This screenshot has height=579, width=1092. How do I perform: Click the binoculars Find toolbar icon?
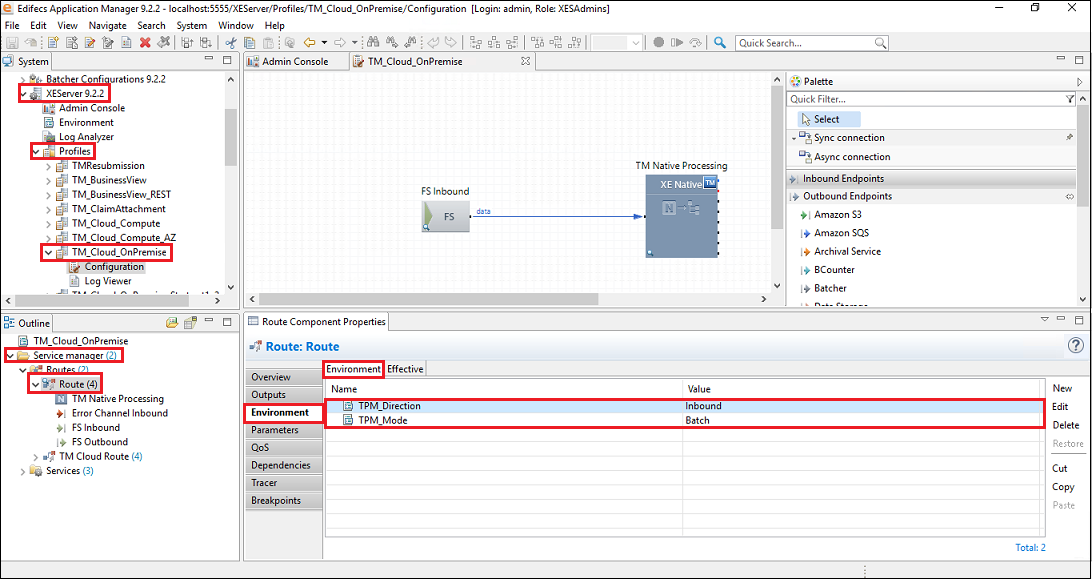[373, 43]
